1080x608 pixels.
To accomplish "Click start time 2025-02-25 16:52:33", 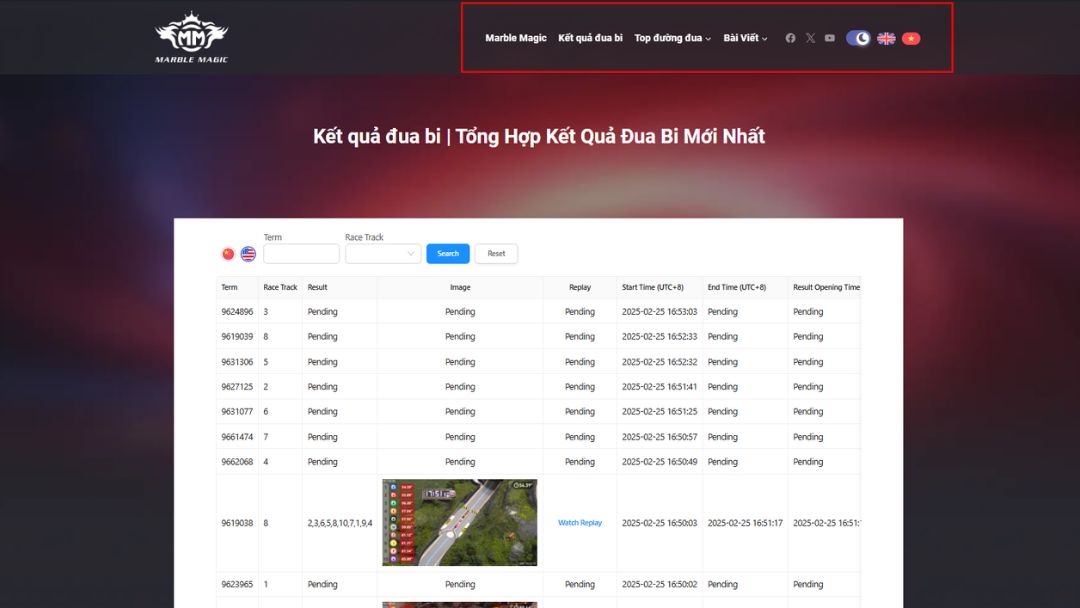I will pyautogui.click(x=659, y=337).
